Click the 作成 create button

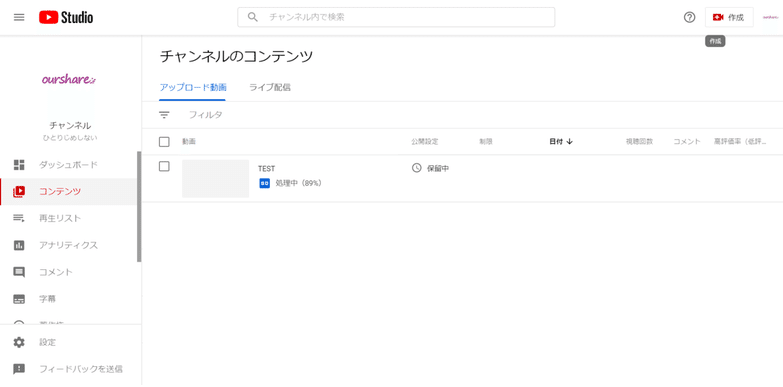click(x=729, y=17)
